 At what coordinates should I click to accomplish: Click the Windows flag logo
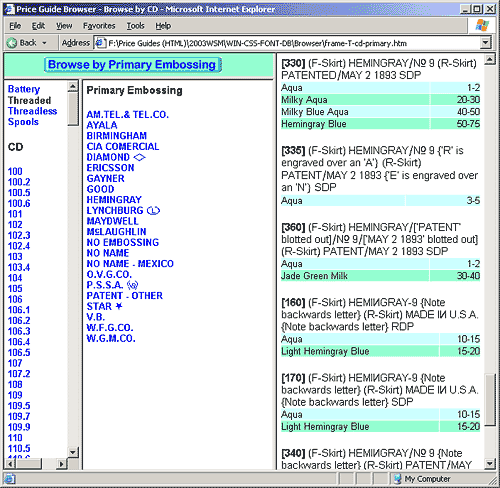point(482,26)
